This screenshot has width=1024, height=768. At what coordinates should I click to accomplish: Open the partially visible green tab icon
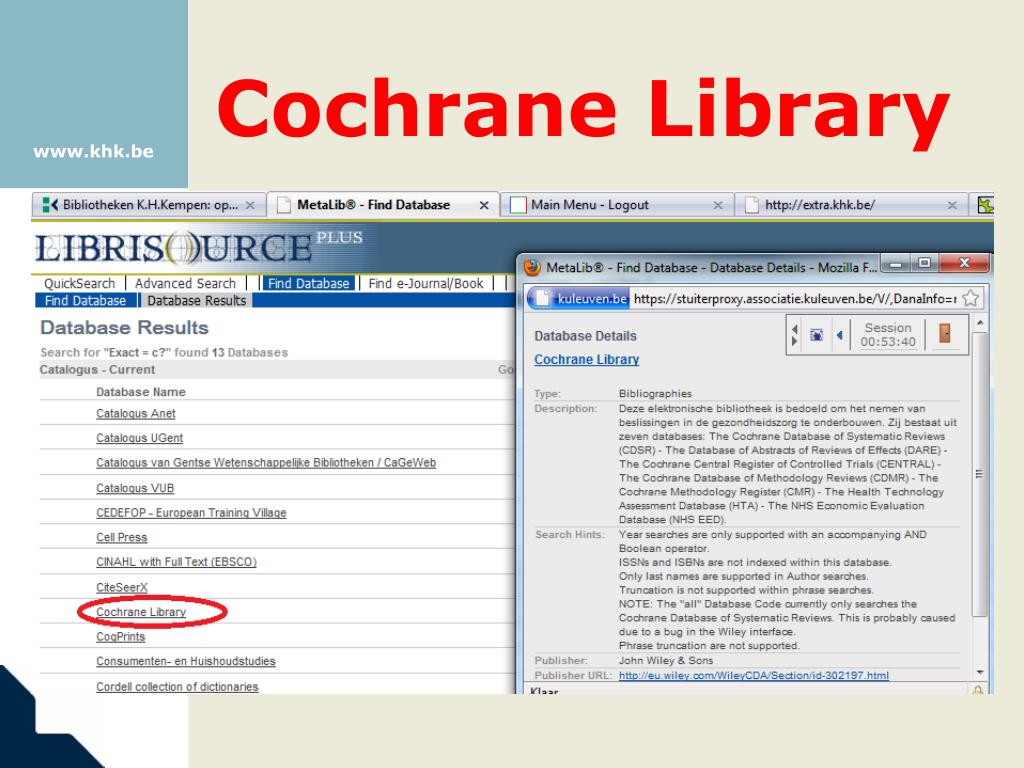pyautogui.click(x=985, y=205)
